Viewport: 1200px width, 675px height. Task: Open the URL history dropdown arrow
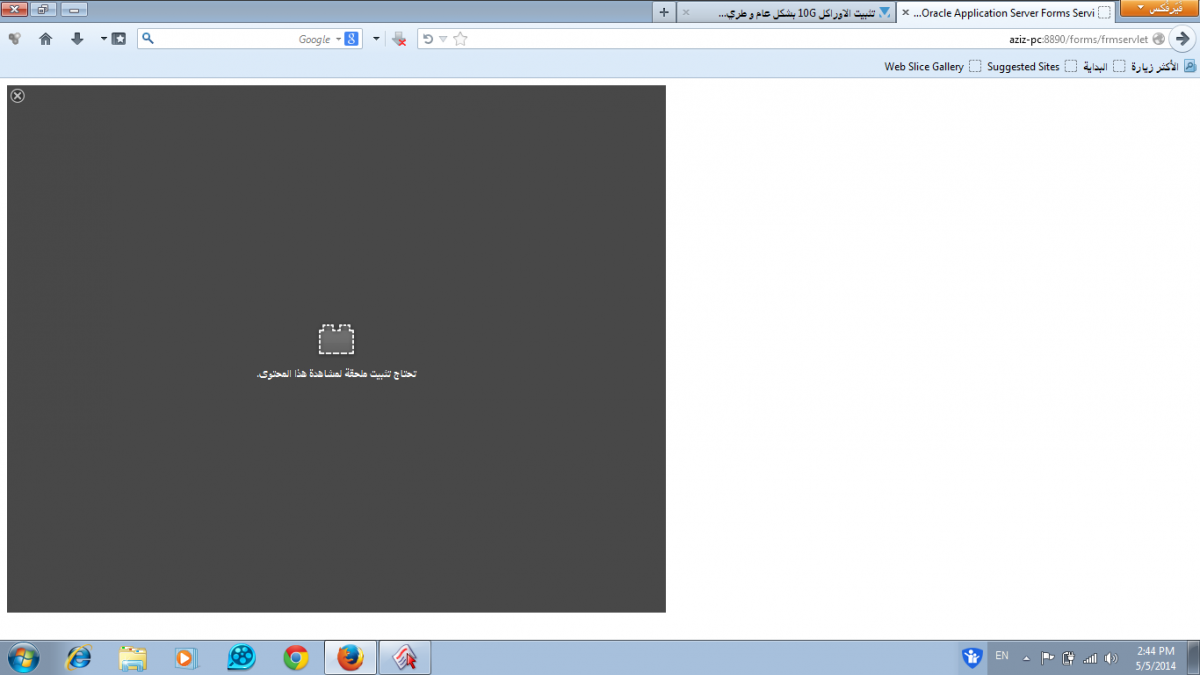point(443,39)
